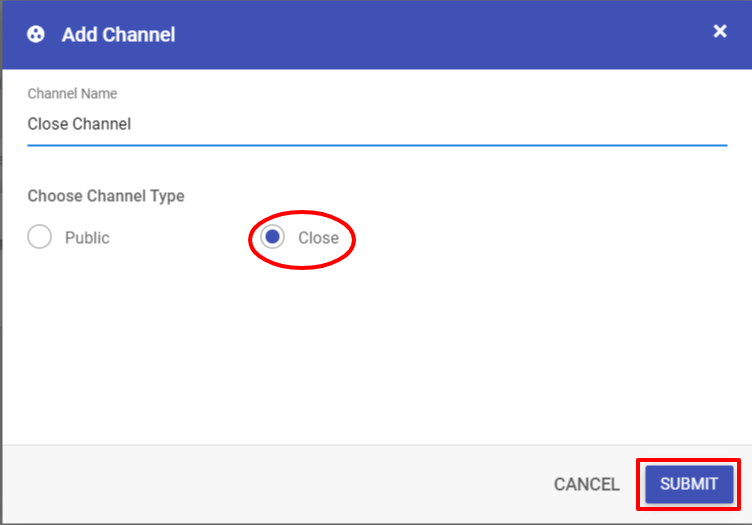752x525 pixels.
Task: Click the Public radio label text
Action: [87, 238]
